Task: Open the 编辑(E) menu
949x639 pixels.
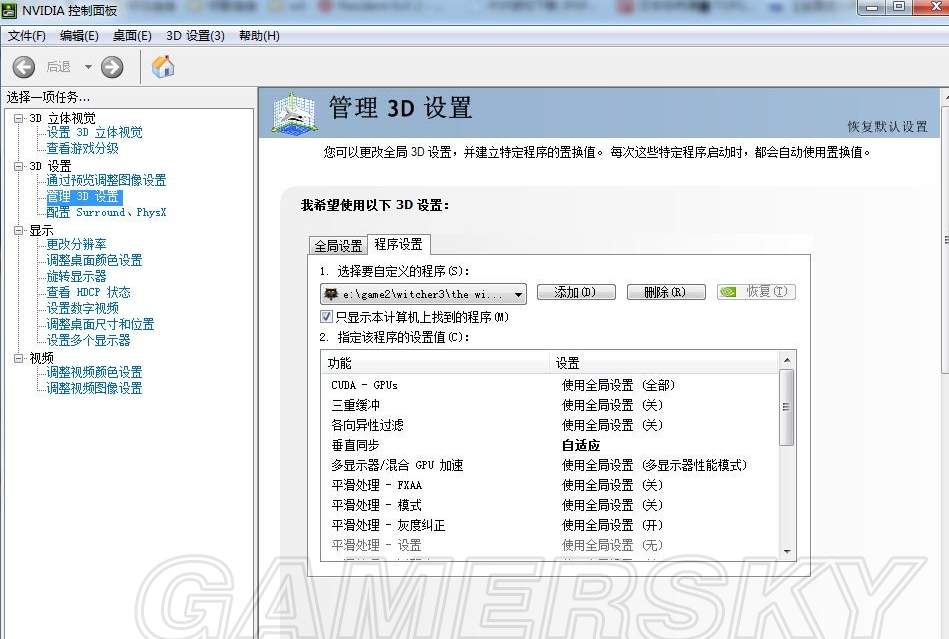Action: click(79, 36)
